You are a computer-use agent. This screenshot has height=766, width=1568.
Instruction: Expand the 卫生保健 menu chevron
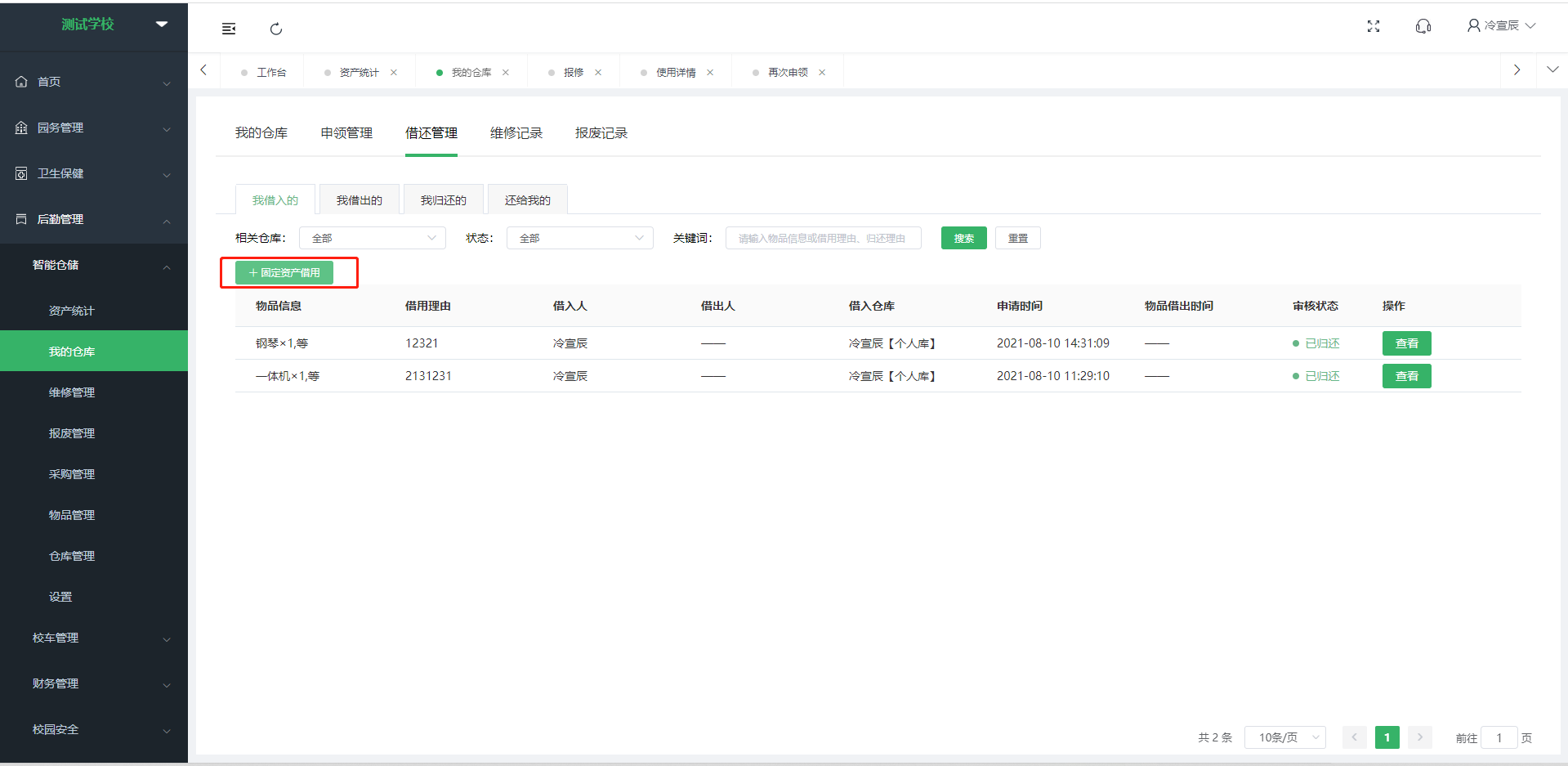(167, 175)
